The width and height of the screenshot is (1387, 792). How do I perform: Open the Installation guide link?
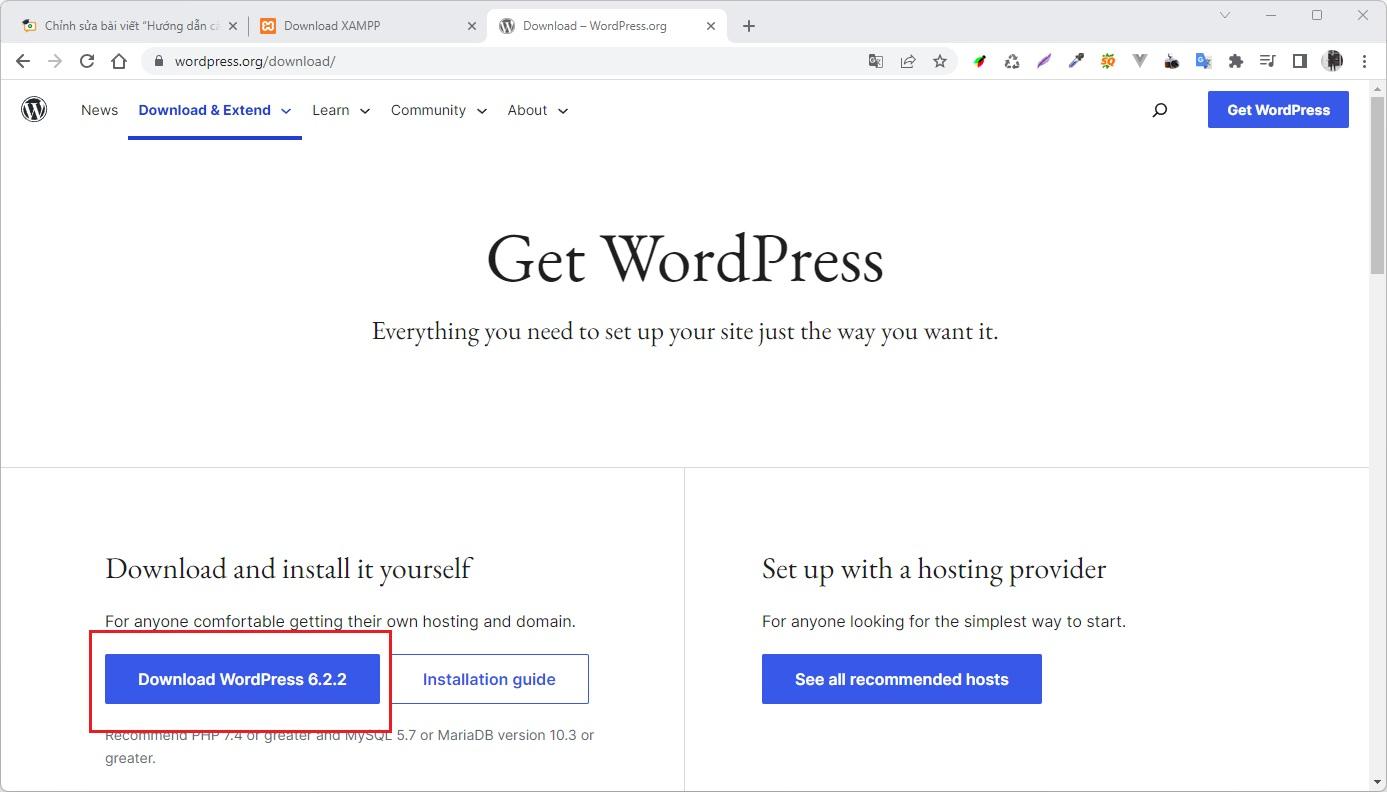(489, 679)
